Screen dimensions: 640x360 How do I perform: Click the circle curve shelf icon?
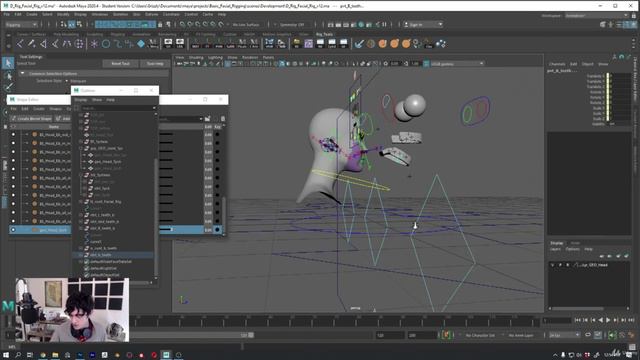tap(106, 43)
